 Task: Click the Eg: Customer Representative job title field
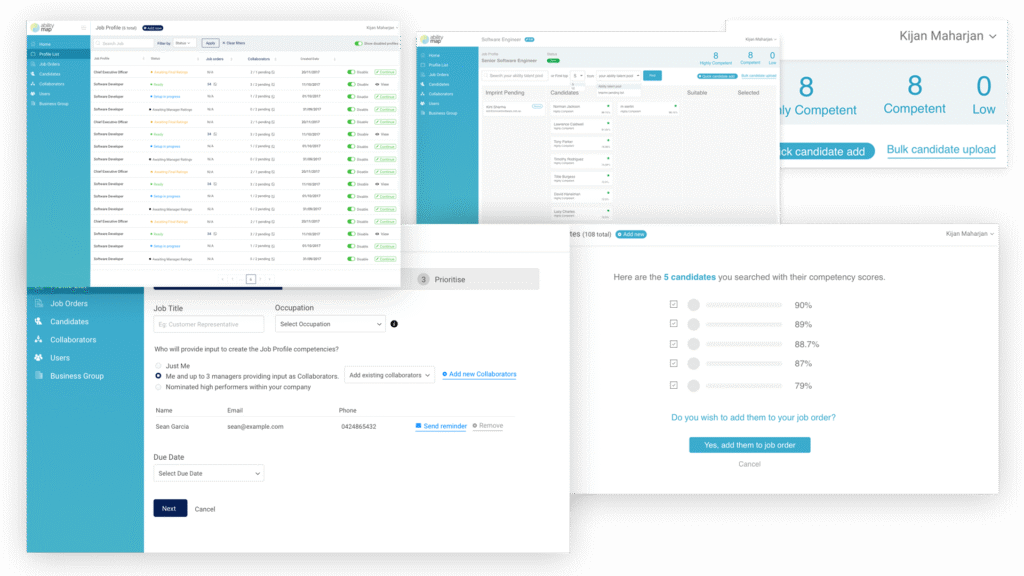pos(210,324)
